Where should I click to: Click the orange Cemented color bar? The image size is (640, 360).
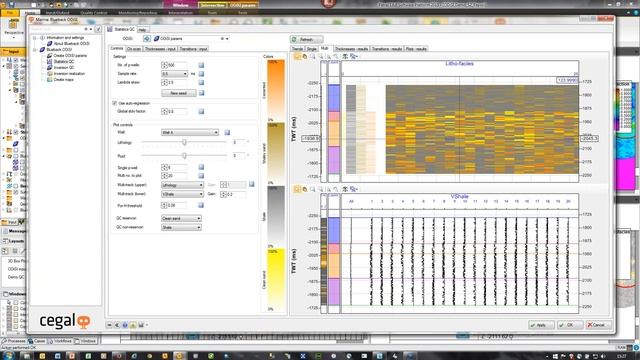click(276, 90)
